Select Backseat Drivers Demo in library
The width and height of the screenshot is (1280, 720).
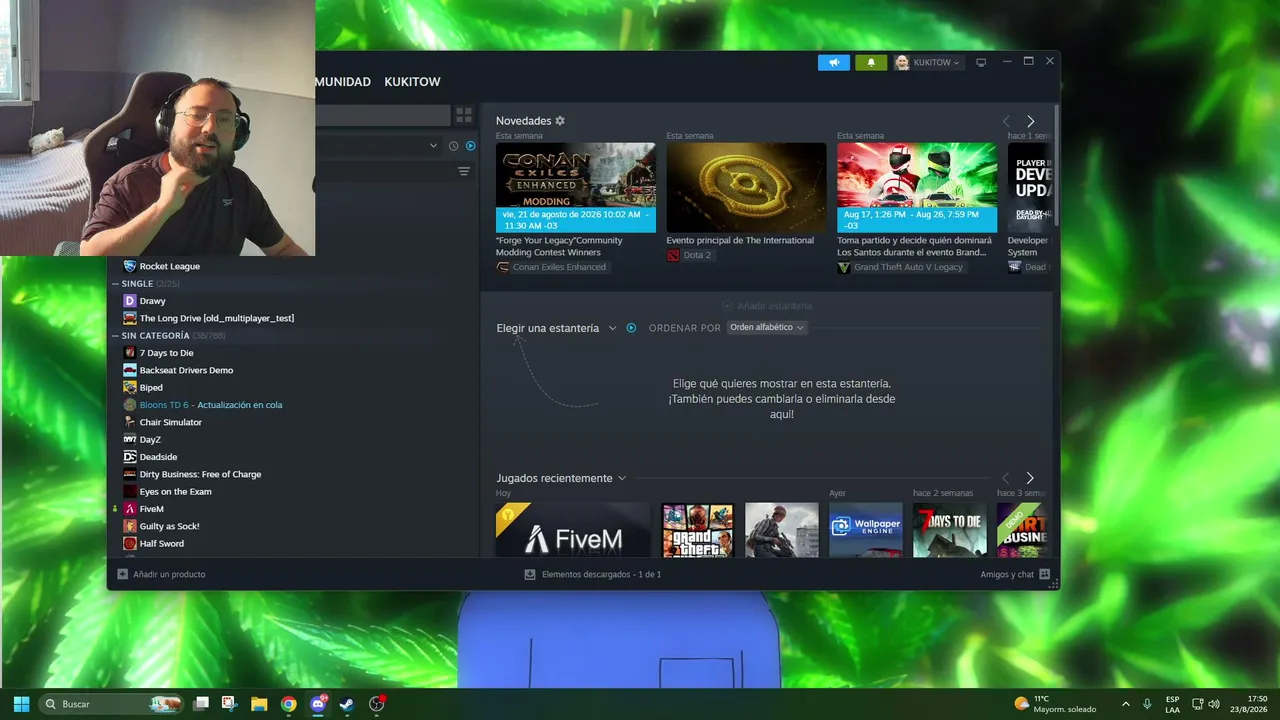pos(186,370)
